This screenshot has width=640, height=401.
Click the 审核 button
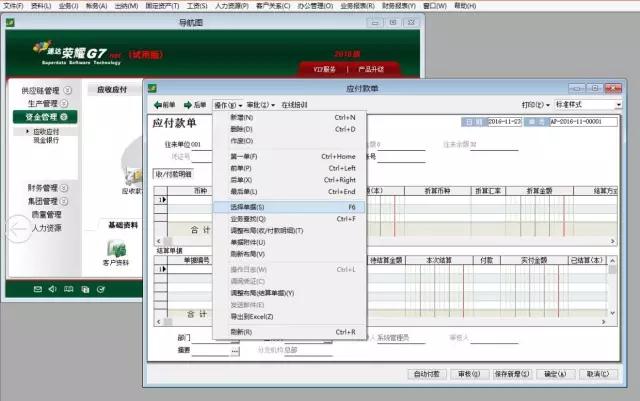point(469,374)
